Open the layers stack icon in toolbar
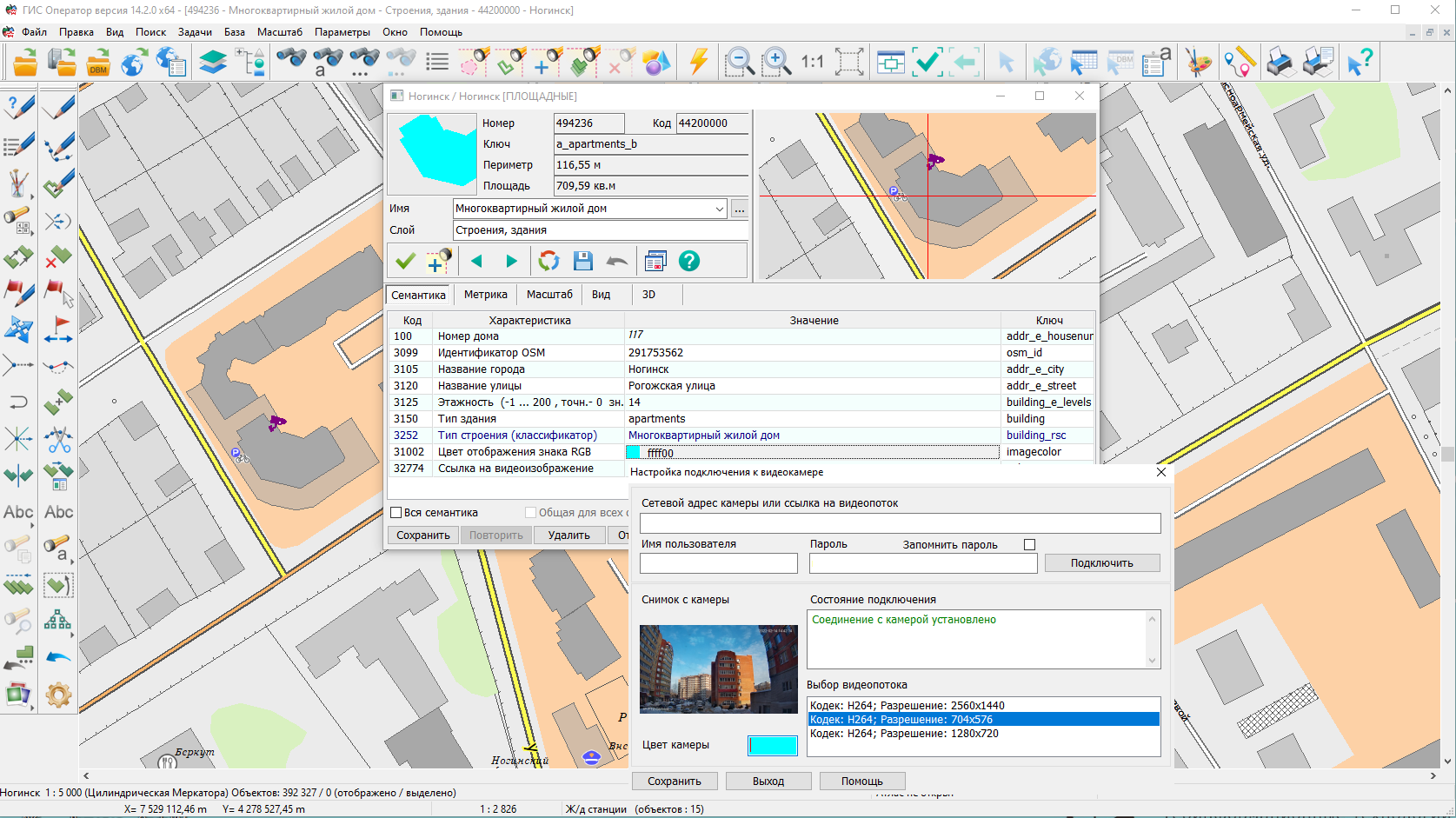The image size is (1456, 818). (212, 62)
